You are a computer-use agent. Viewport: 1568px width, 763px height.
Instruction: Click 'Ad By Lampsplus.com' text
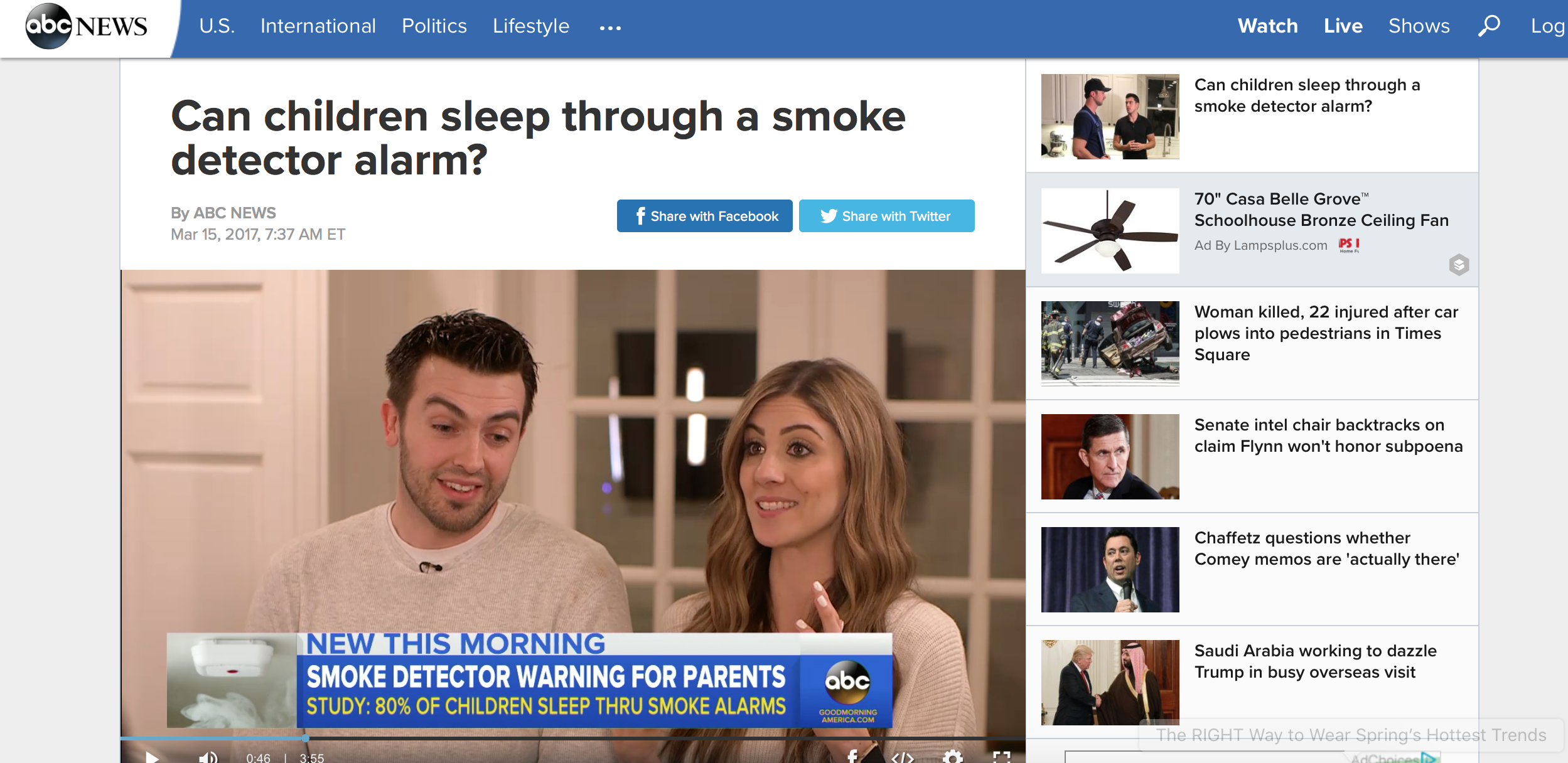pos(1260,245)
